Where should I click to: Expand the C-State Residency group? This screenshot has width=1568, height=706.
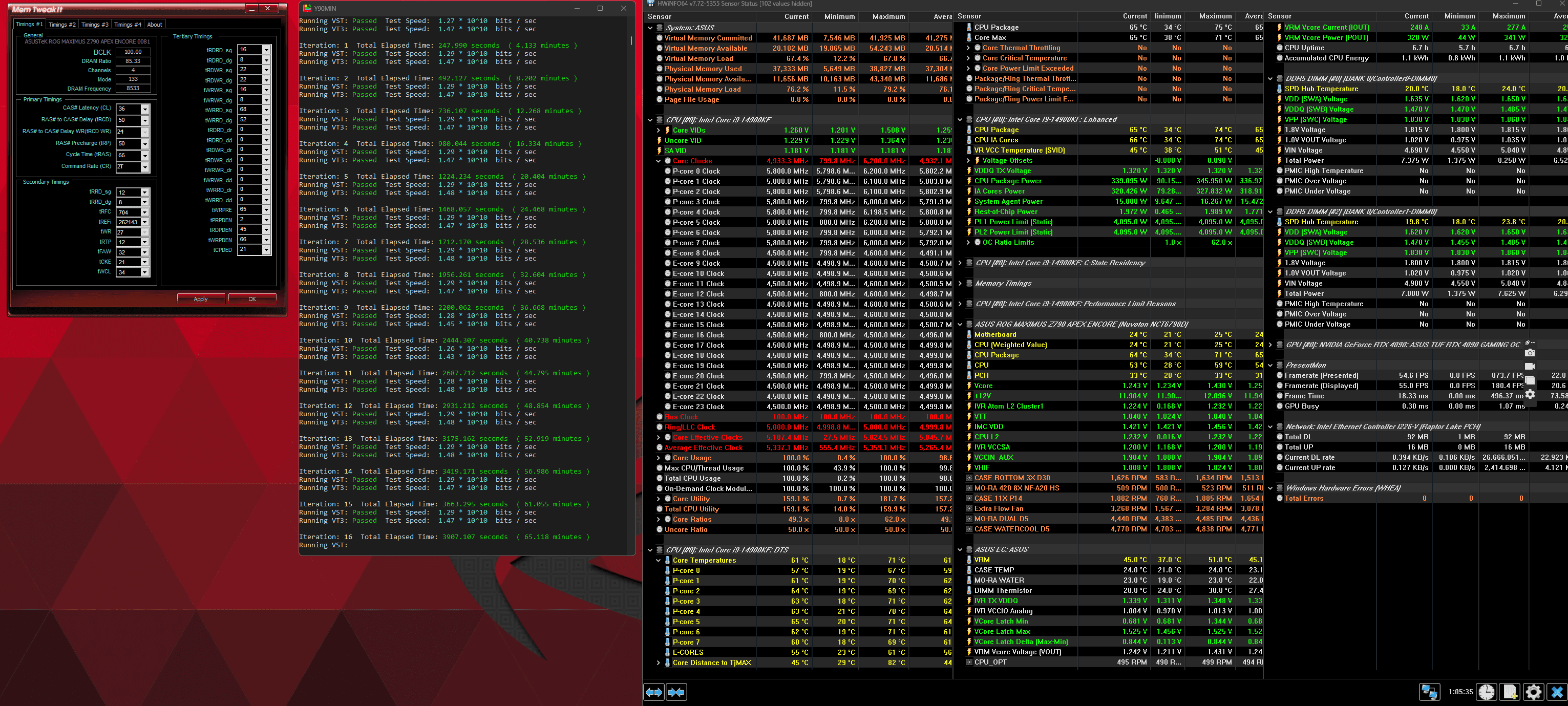(961, 263)
